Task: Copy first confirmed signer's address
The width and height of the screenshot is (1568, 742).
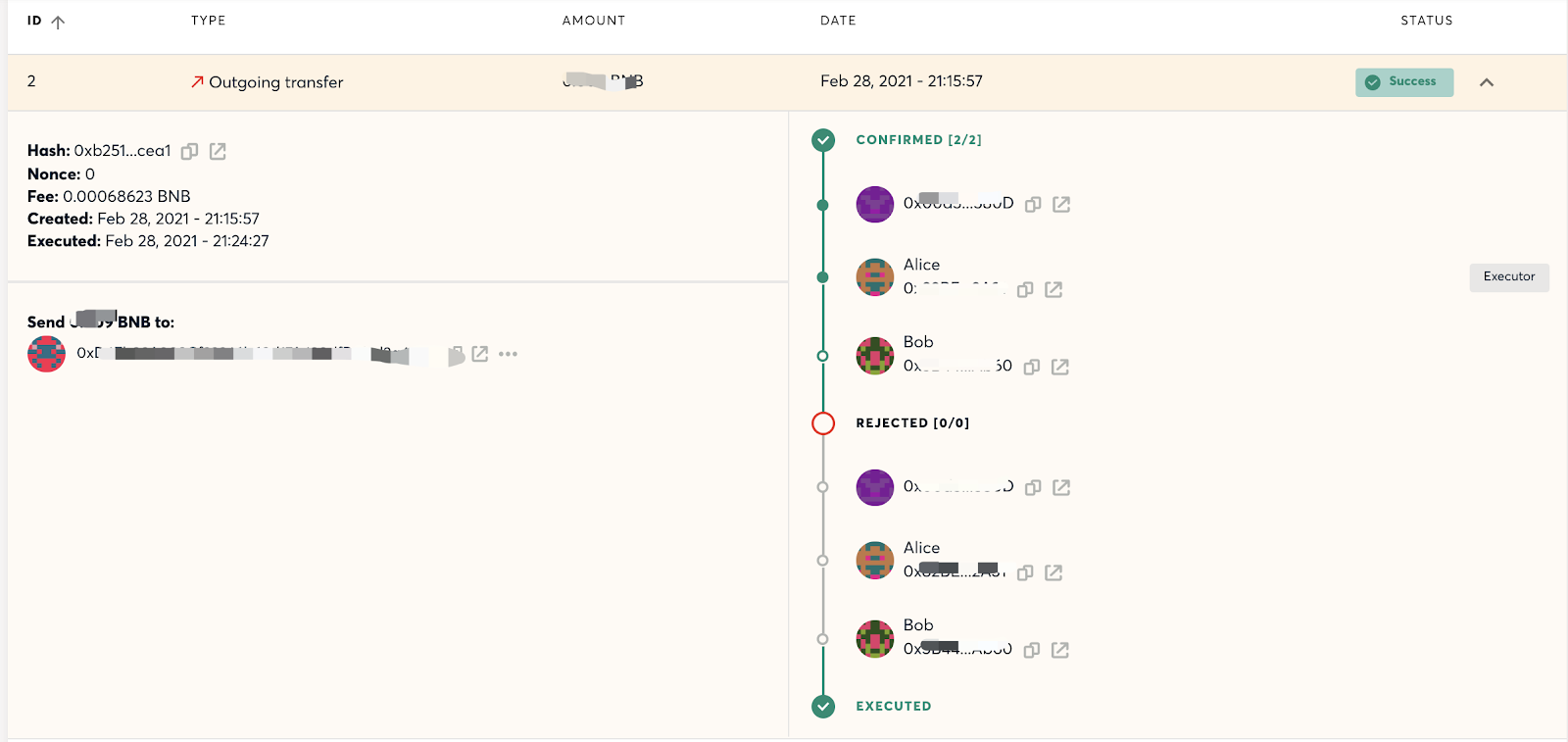Action: pos(1033,205)
